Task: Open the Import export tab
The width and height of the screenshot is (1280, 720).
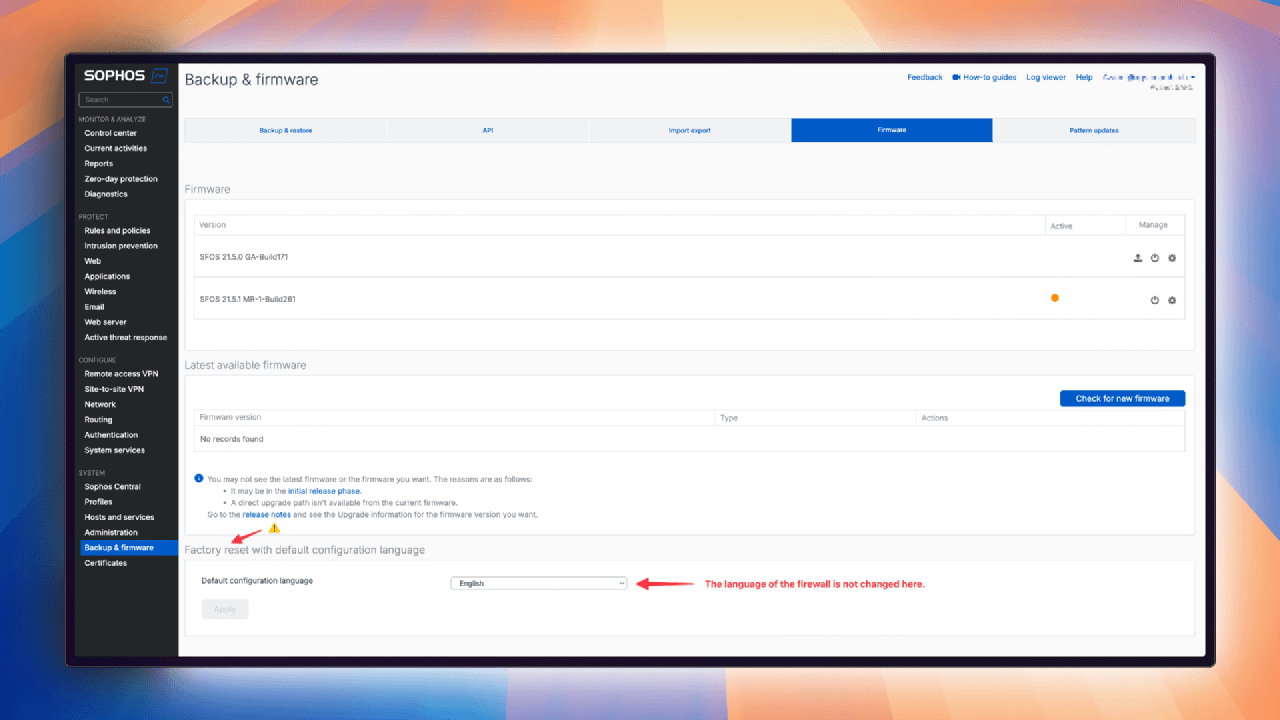Action: (x=690, y=130)
